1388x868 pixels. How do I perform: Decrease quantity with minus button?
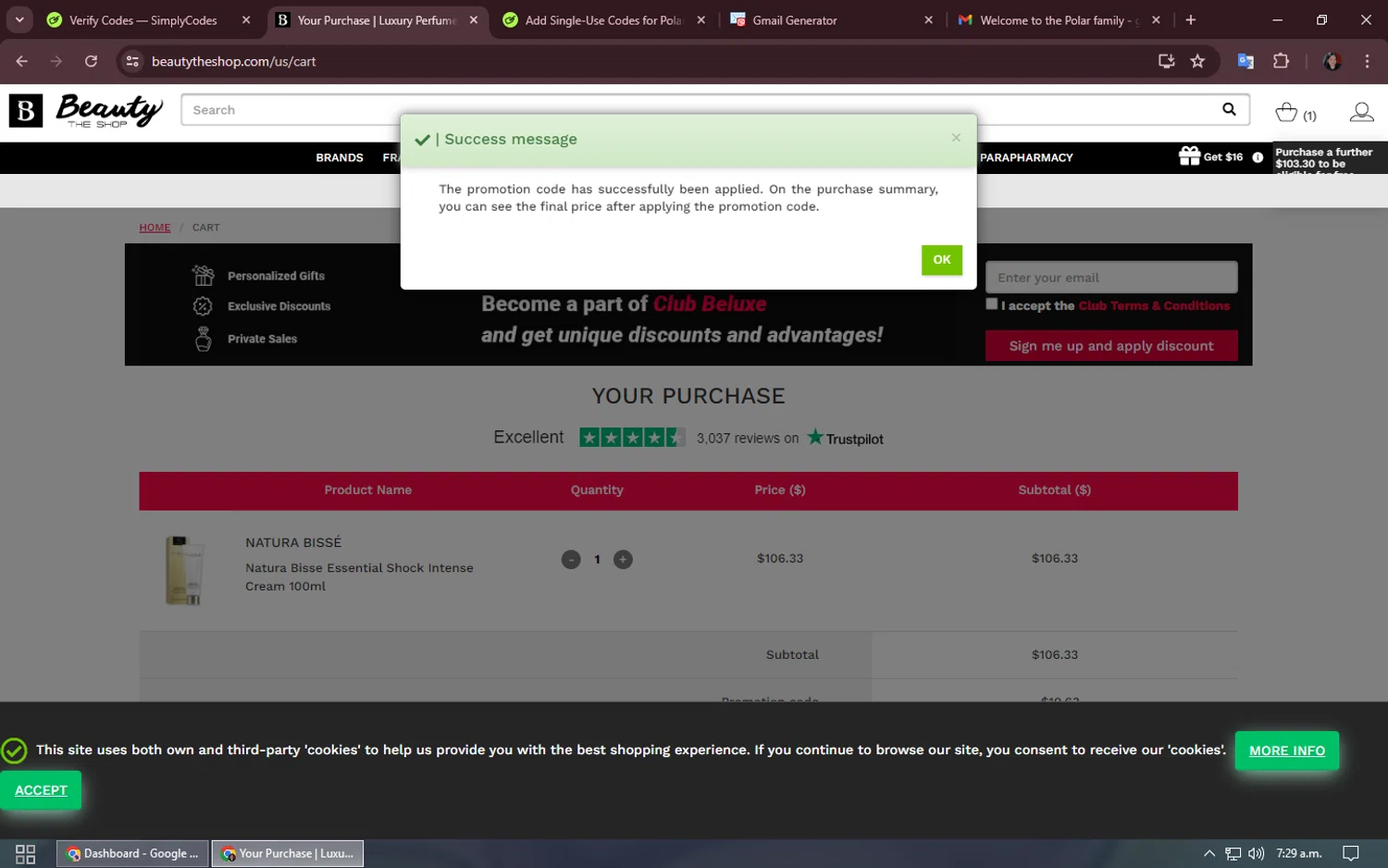(571, 559)
